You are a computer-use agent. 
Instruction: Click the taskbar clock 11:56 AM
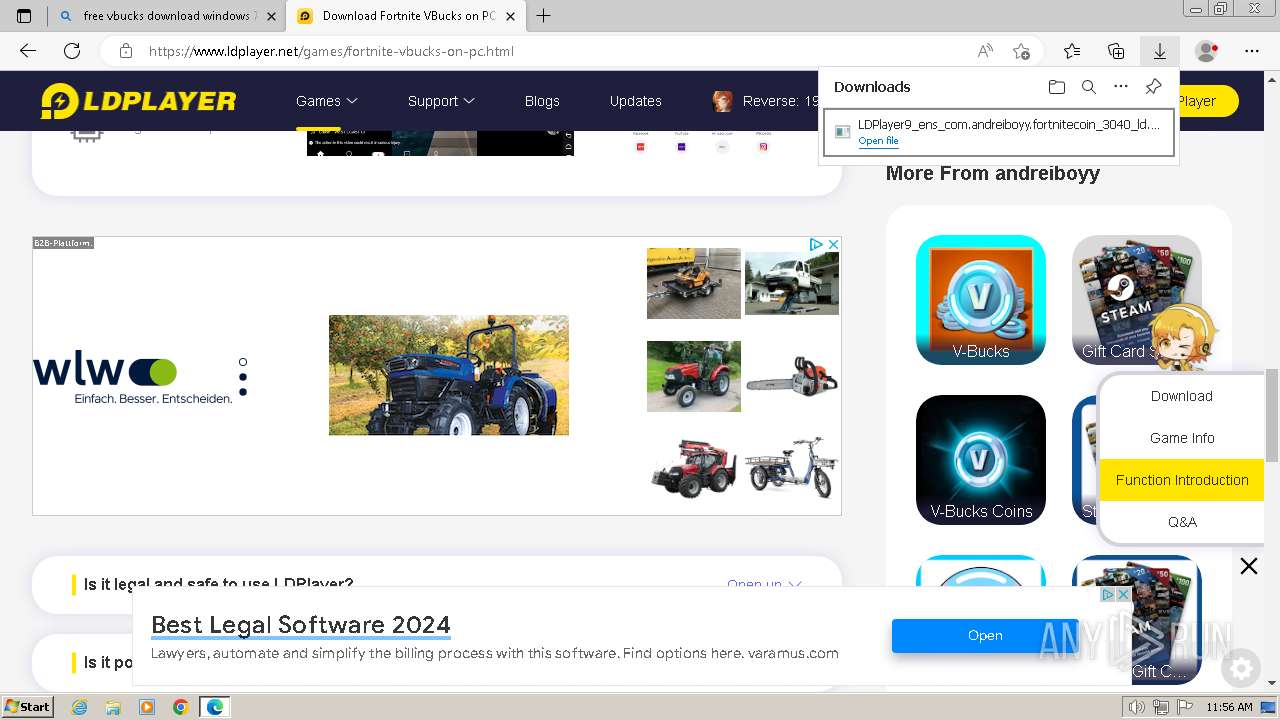point(1229,707)
